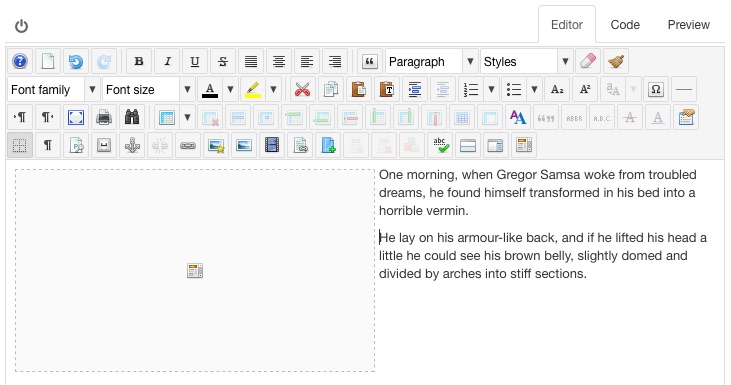Toggle Bold formatting
Screen dimensions: 731x385
pos(139,62)
